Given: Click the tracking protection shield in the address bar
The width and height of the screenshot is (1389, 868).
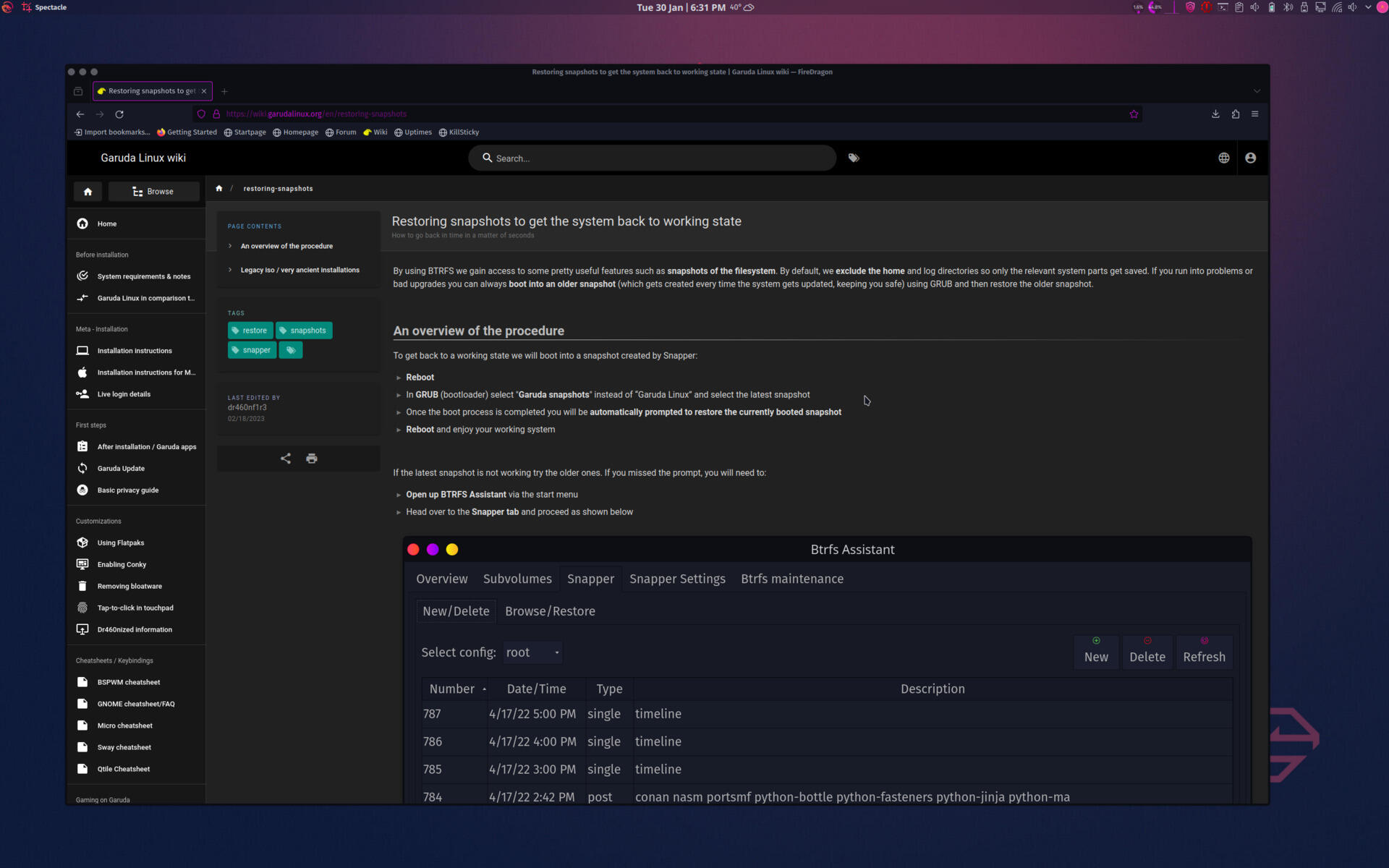Looking at the screenshot, I should click(x=201, y=114).
